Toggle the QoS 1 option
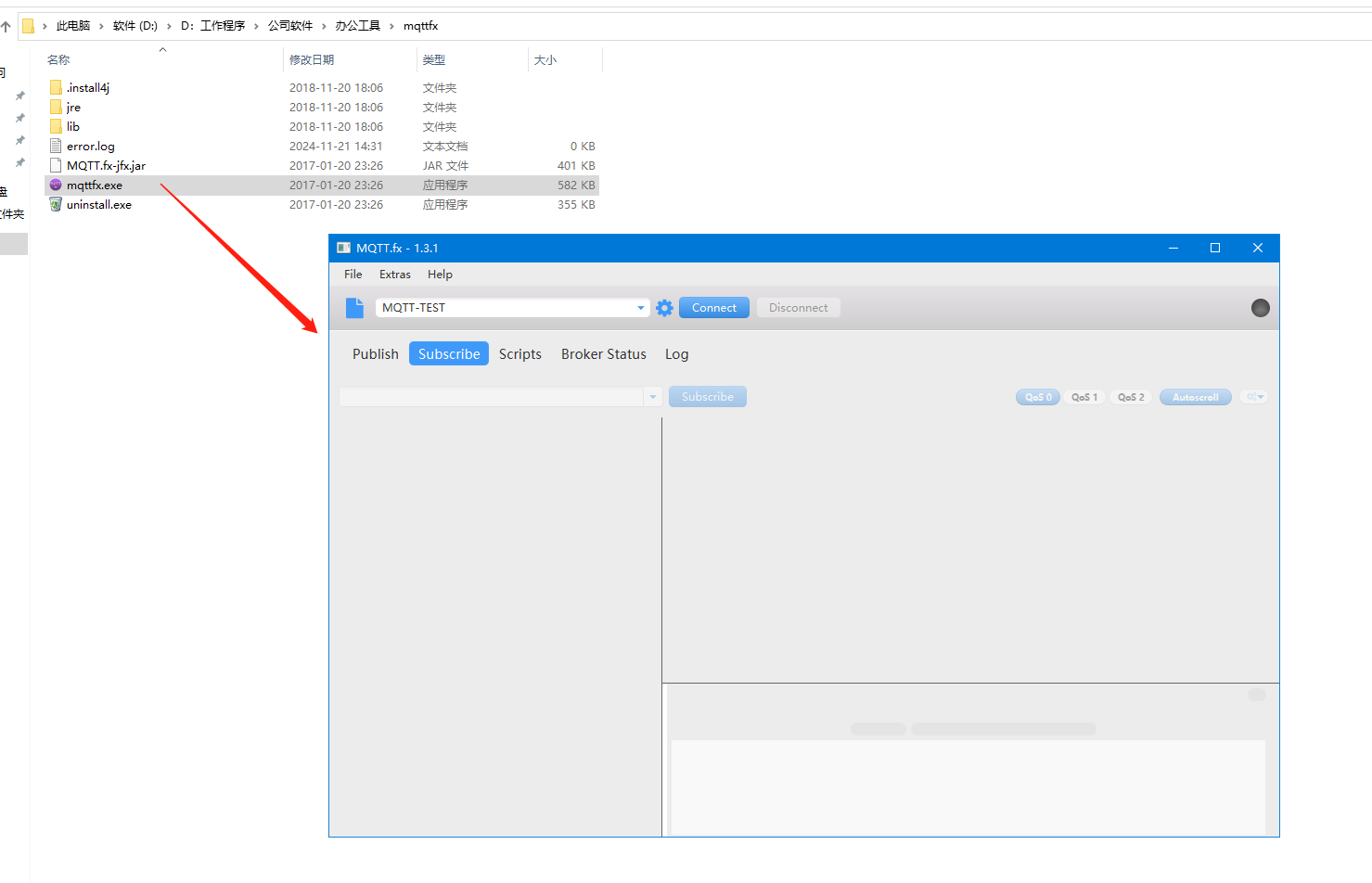This screenshot has width=1372, height=883. tap(1083, 397)
